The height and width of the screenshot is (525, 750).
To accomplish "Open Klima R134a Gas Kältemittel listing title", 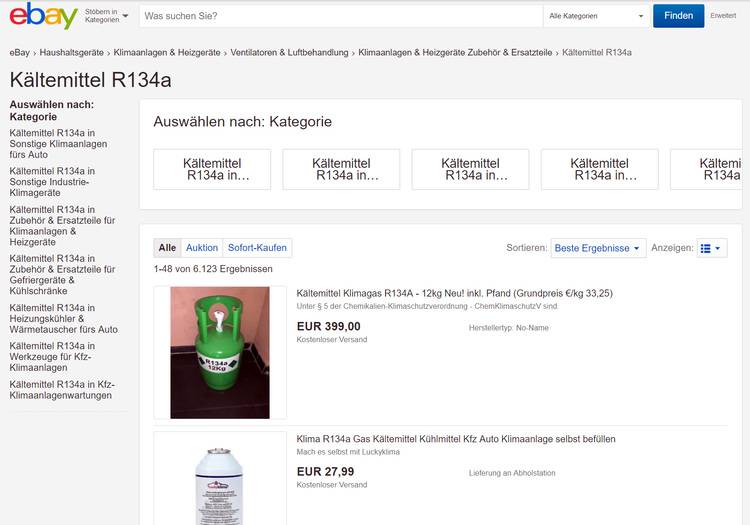I will [x=456, y=439].
